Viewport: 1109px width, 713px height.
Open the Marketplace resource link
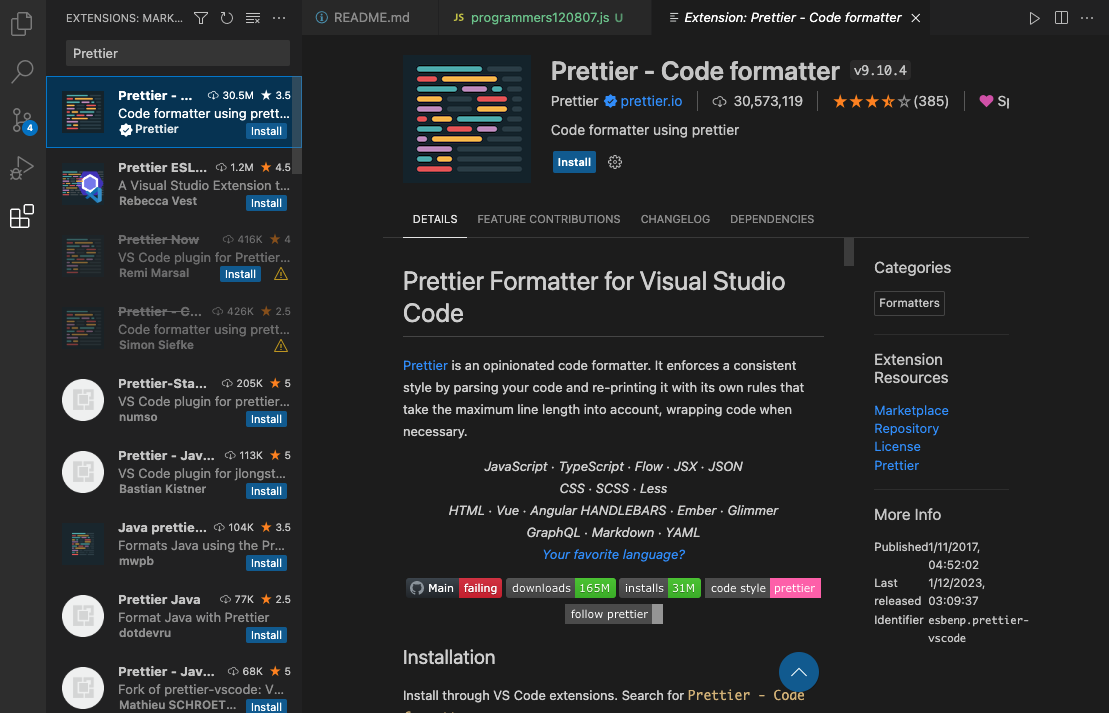click(911, 410)
